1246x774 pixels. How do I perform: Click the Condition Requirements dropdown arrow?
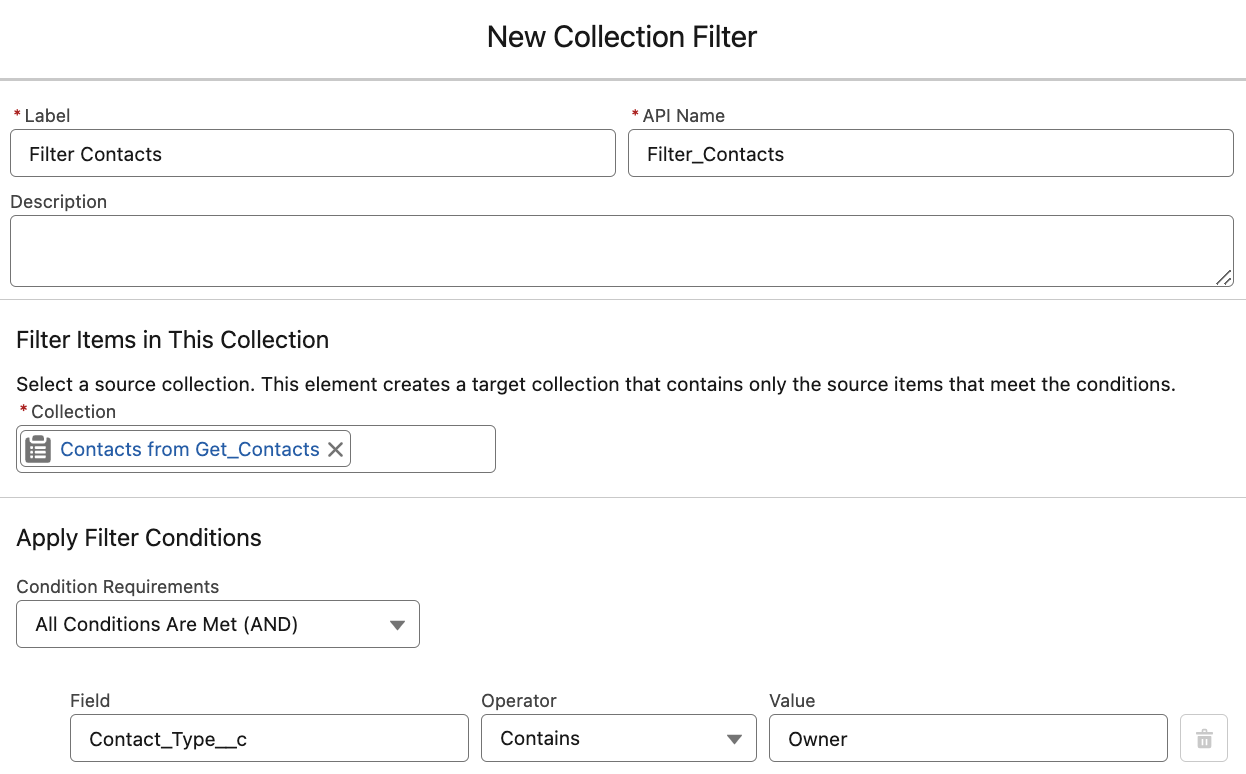tap(397, 625)
